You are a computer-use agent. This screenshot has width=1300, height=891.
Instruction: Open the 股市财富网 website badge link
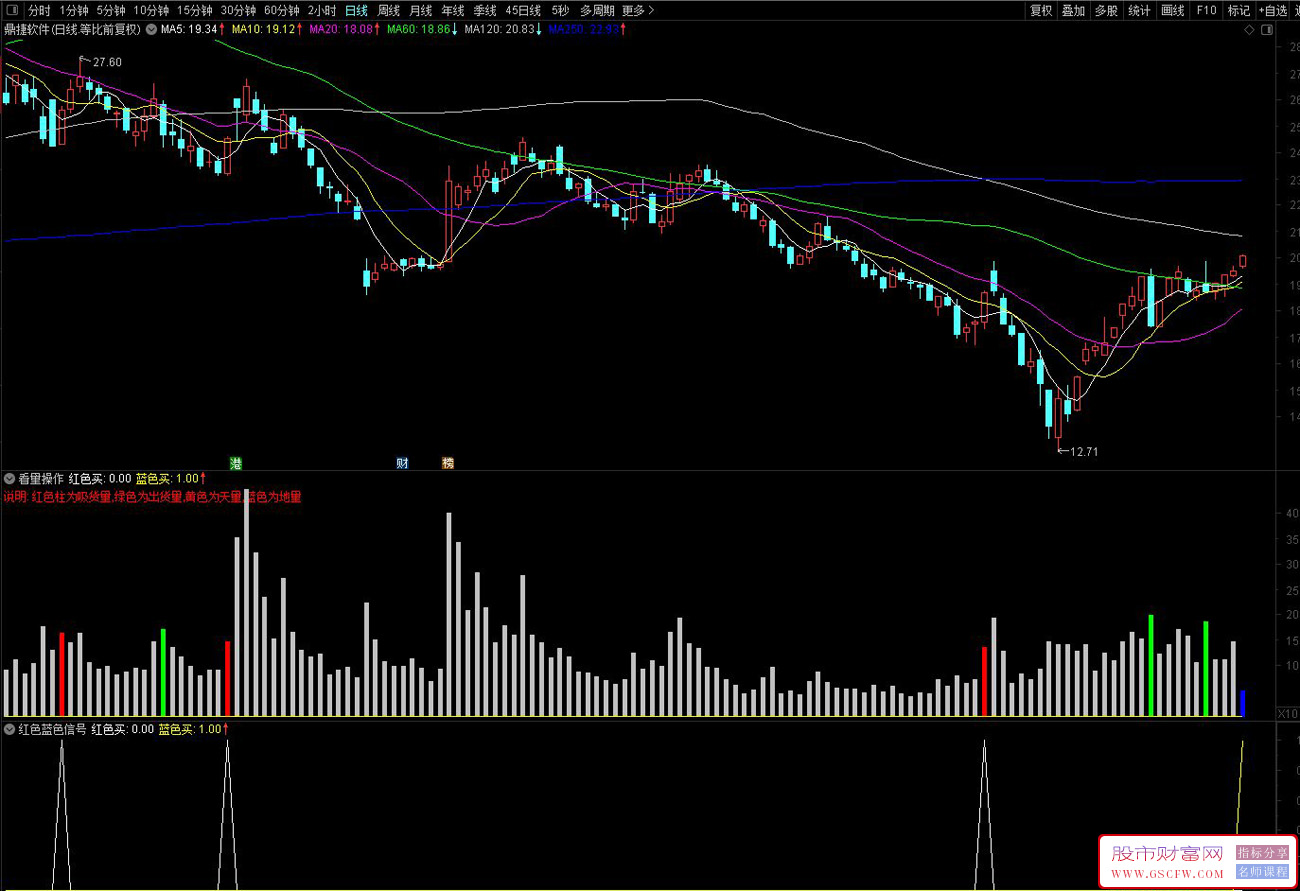click(x=1197, y=861)
